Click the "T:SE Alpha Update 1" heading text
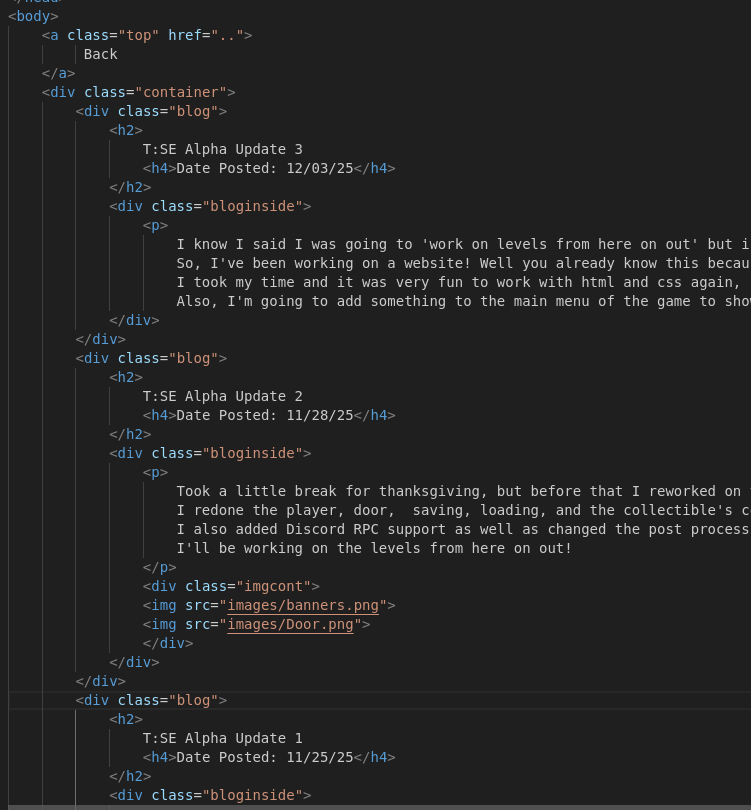Image resolution: width=751 pixels, height=810 pixels. click(x=222, y=738)
